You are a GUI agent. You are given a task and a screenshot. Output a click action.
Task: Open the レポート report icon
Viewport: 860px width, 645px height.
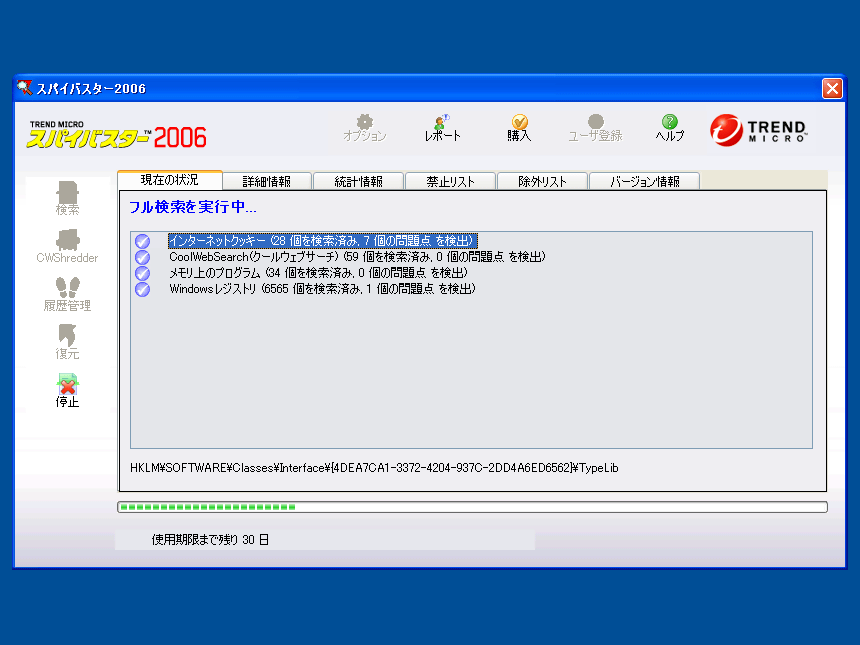click(x=443, y=128)
